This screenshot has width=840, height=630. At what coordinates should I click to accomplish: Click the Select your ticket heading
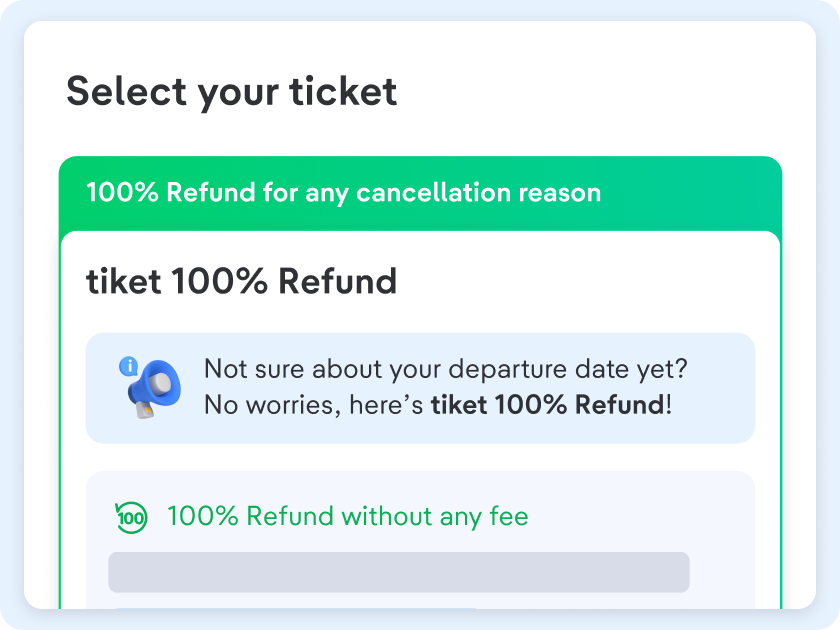231,91
